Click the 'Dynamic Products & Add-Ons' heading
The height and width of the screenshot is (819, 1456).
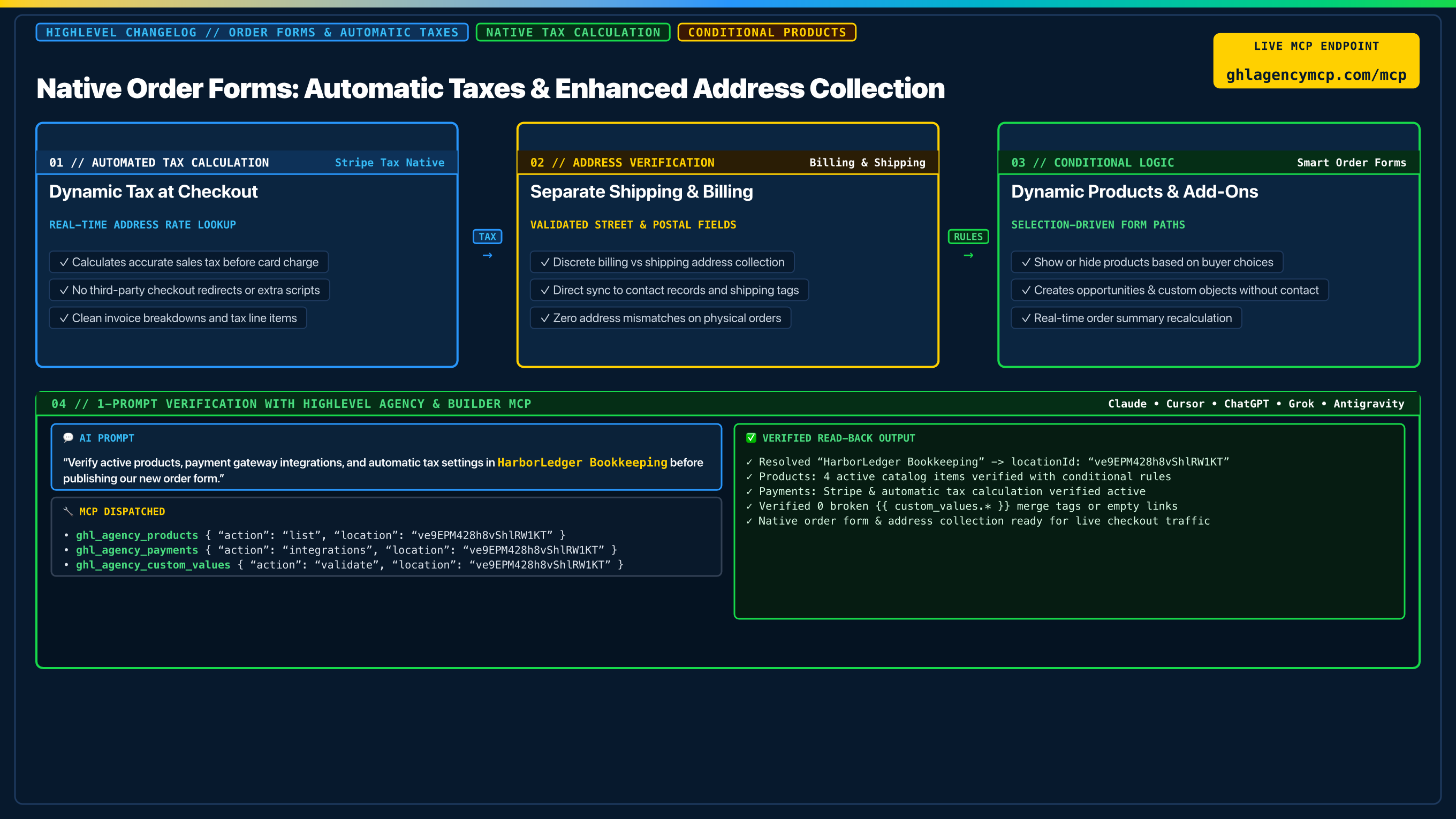[x=1134, y=192]
